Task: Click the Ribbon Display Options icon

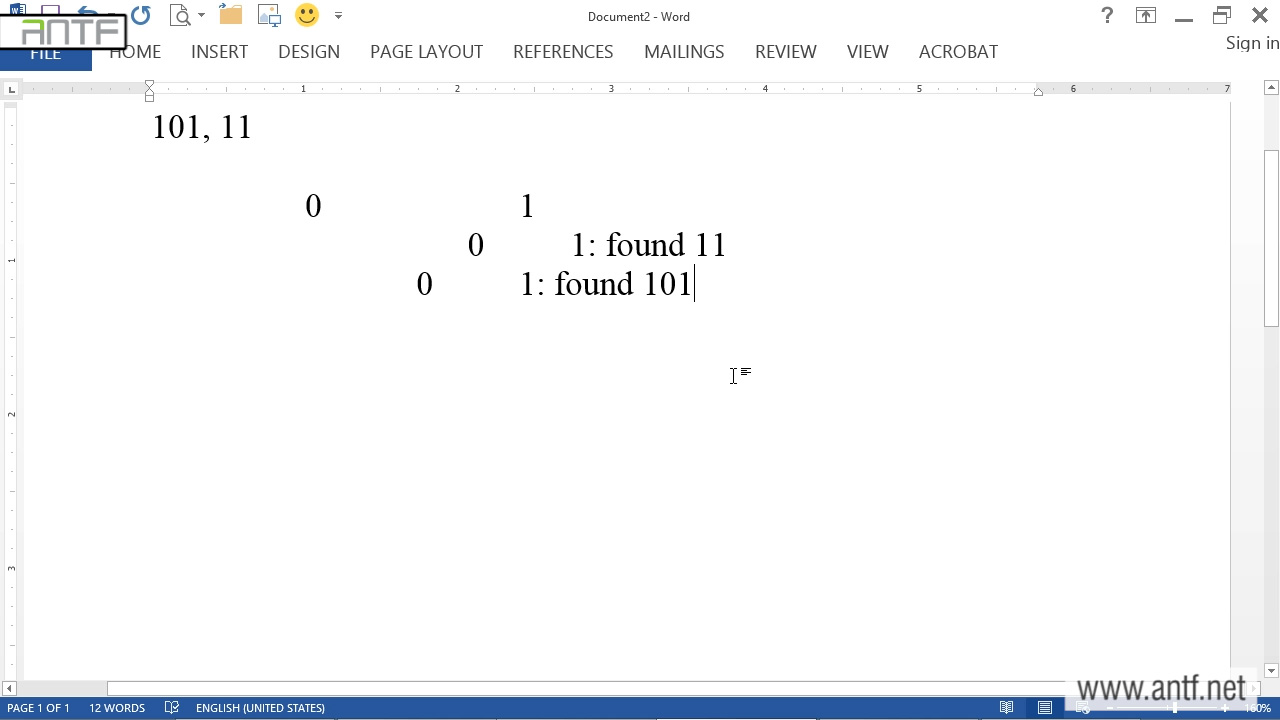Action: pyautogui.click(x=1145, y=16)
